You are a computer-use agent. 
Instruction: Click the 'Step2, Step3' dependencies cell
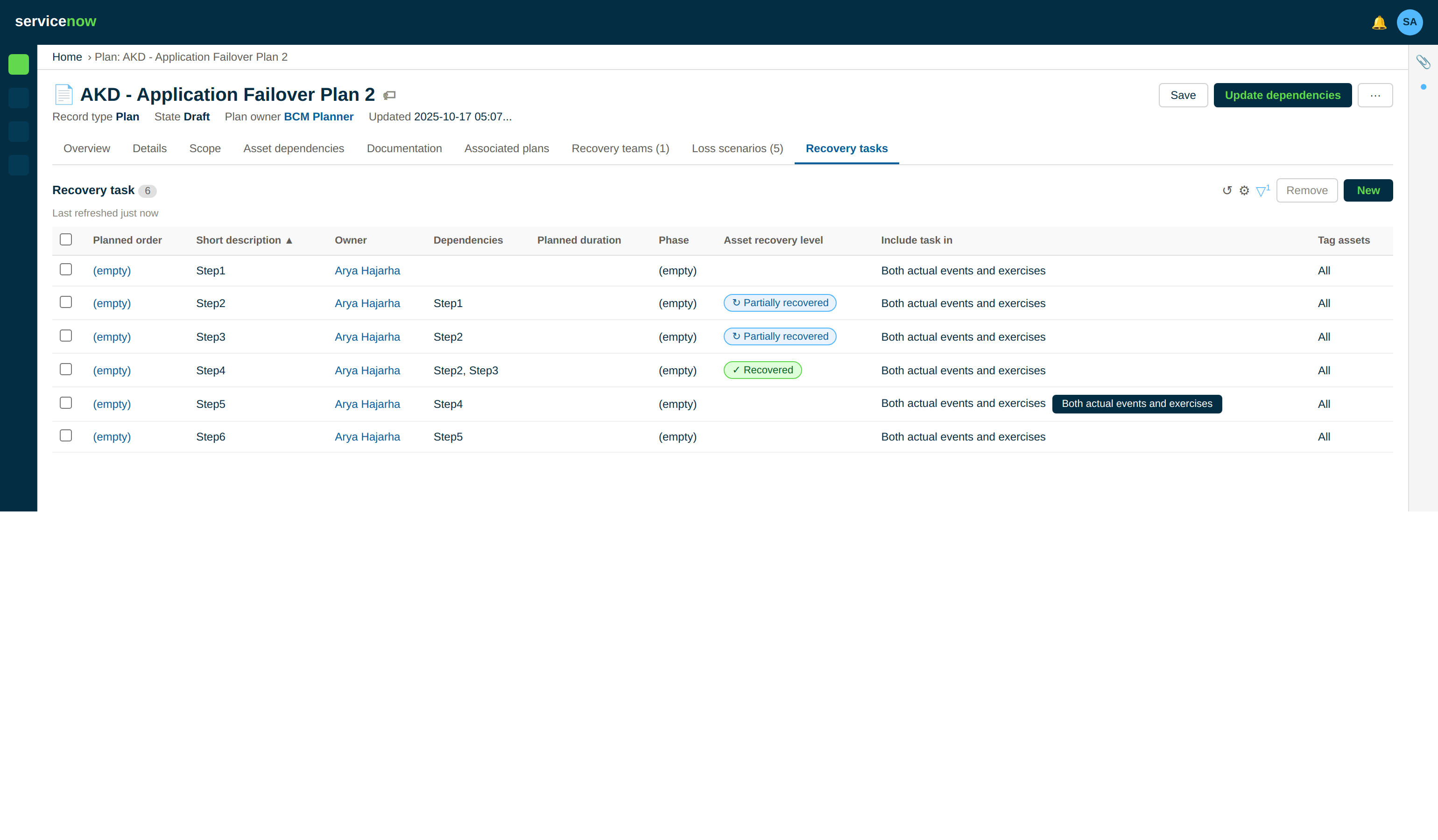pos(465,371)
